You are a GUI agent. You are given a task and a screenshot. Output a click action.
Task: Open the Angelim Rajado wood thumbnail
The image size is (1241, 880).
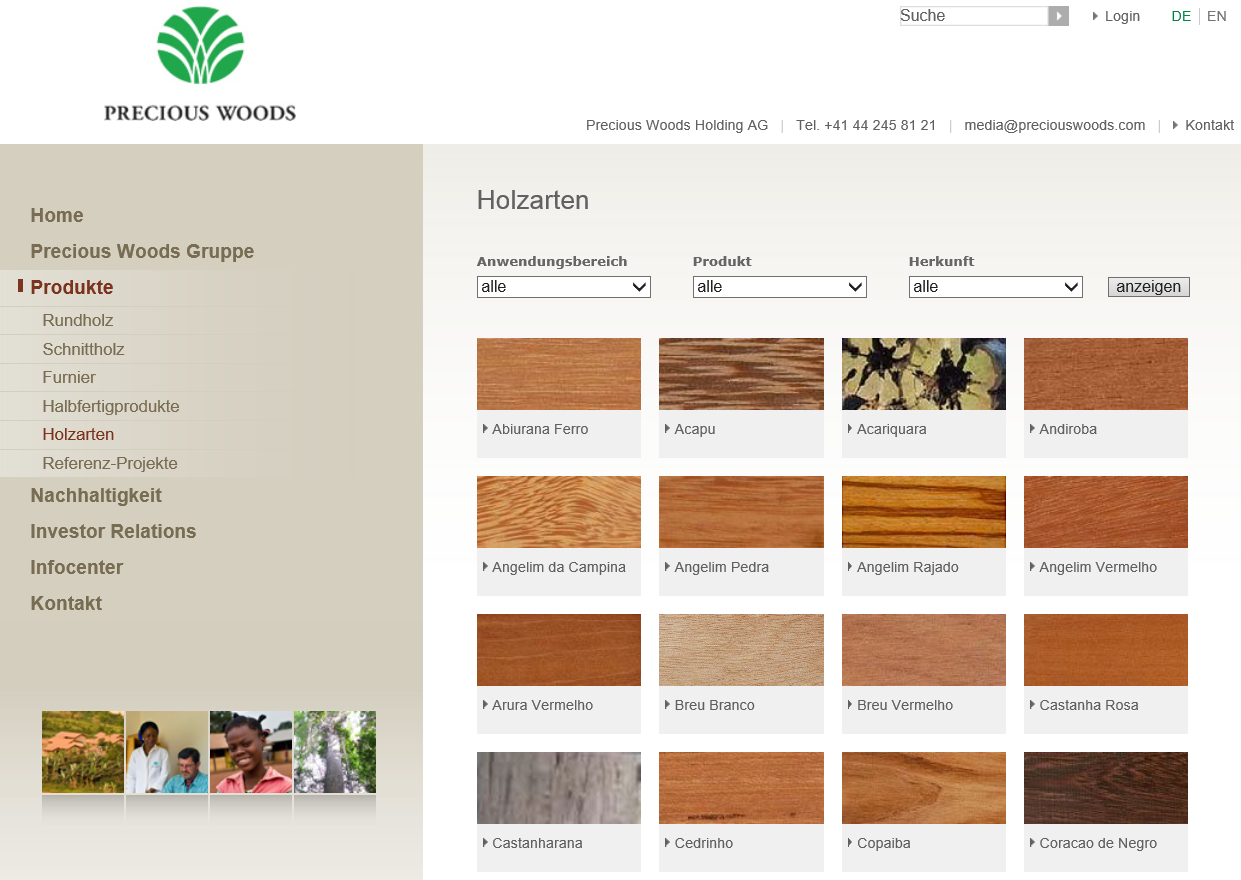tap(924, 512)
